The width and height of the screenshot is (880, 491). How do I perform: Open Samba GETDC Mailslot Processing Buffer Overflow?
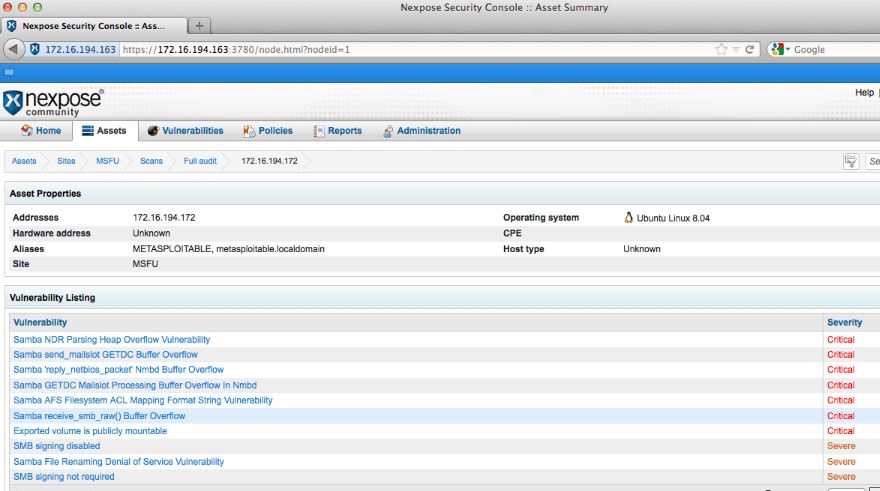coord(135,386)
